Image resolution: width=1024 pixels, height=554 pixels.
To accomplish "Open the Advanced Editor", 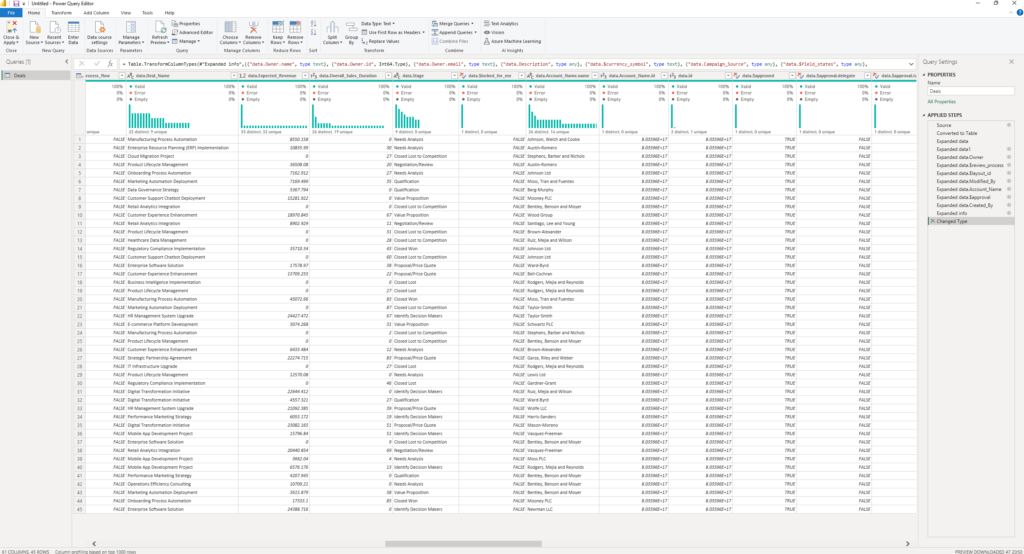I will click(x=193, y=32).
